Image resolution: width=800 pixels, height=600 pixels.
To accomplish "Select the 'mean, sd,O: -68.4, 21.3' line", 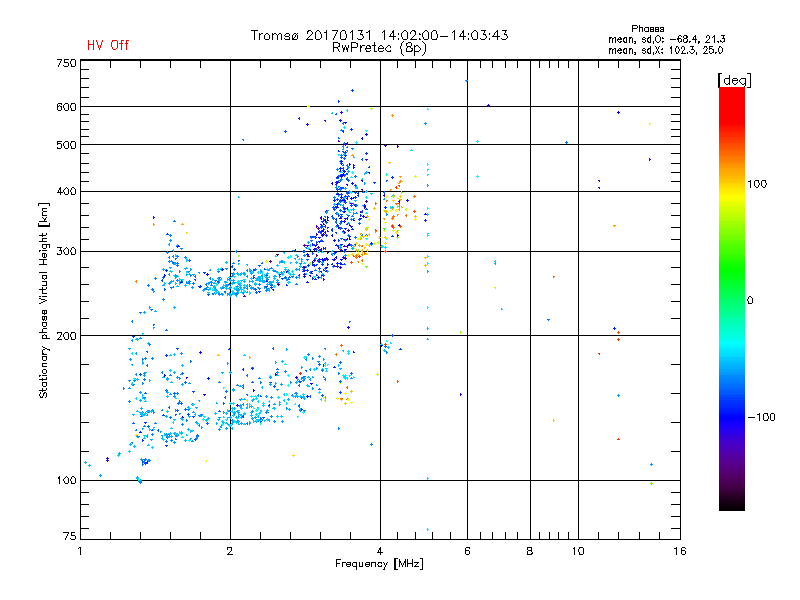I will tap(666, 39).
